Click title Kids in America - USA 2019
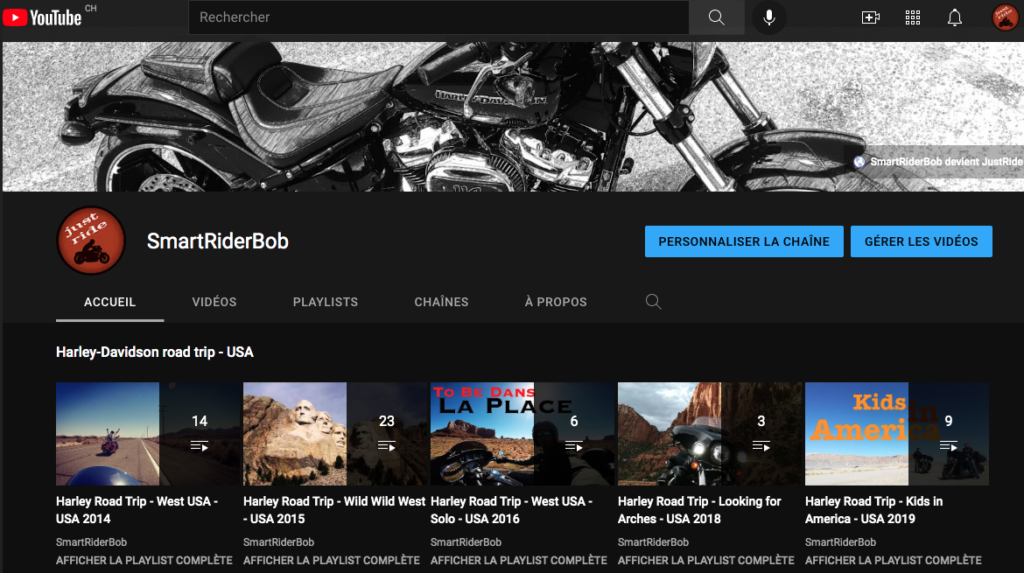Screen dimensions: 1024x573 pos(874,510)
